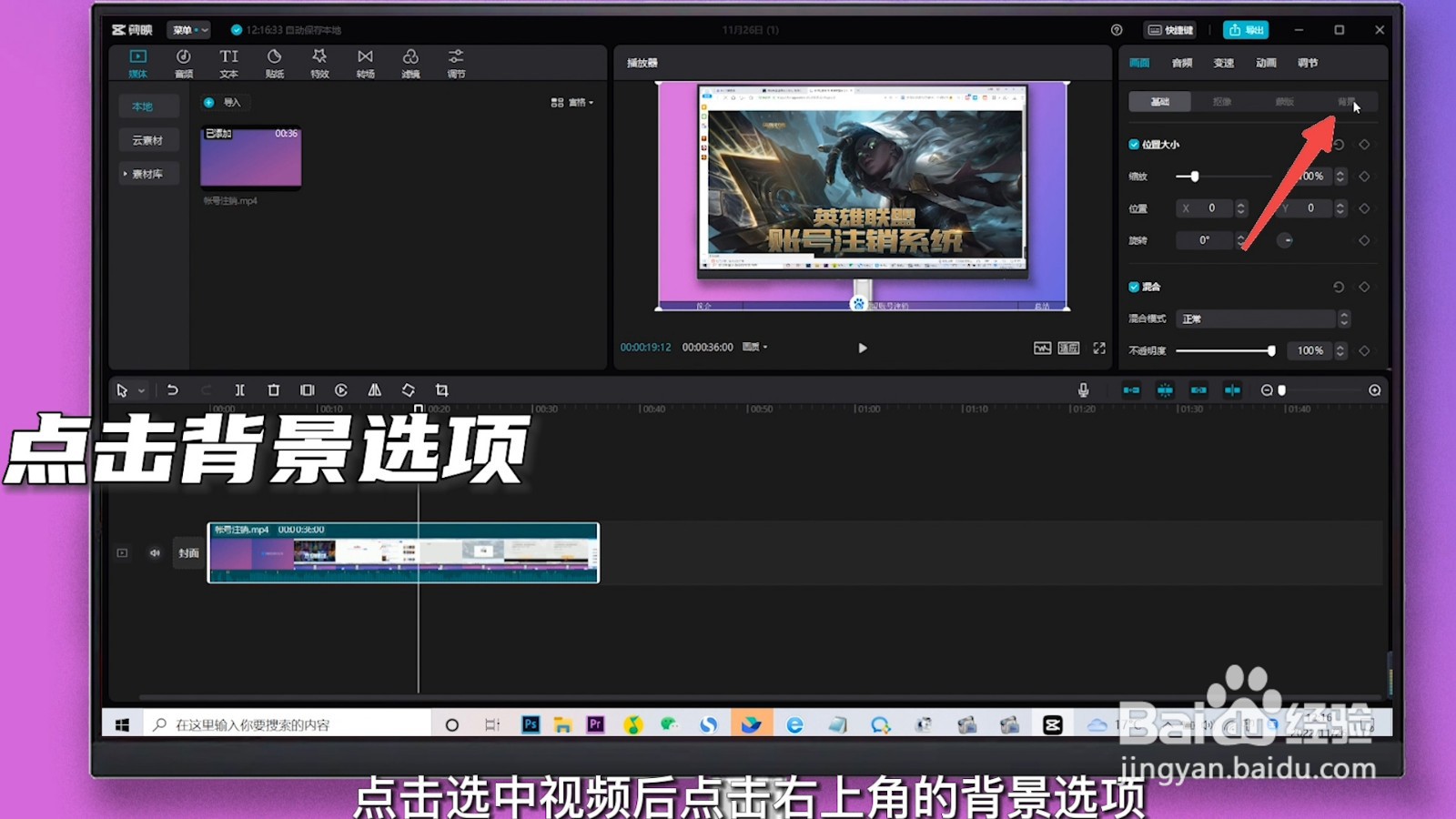
Task: Start voice recording with microphone icon
Action: click(1083, 390)
